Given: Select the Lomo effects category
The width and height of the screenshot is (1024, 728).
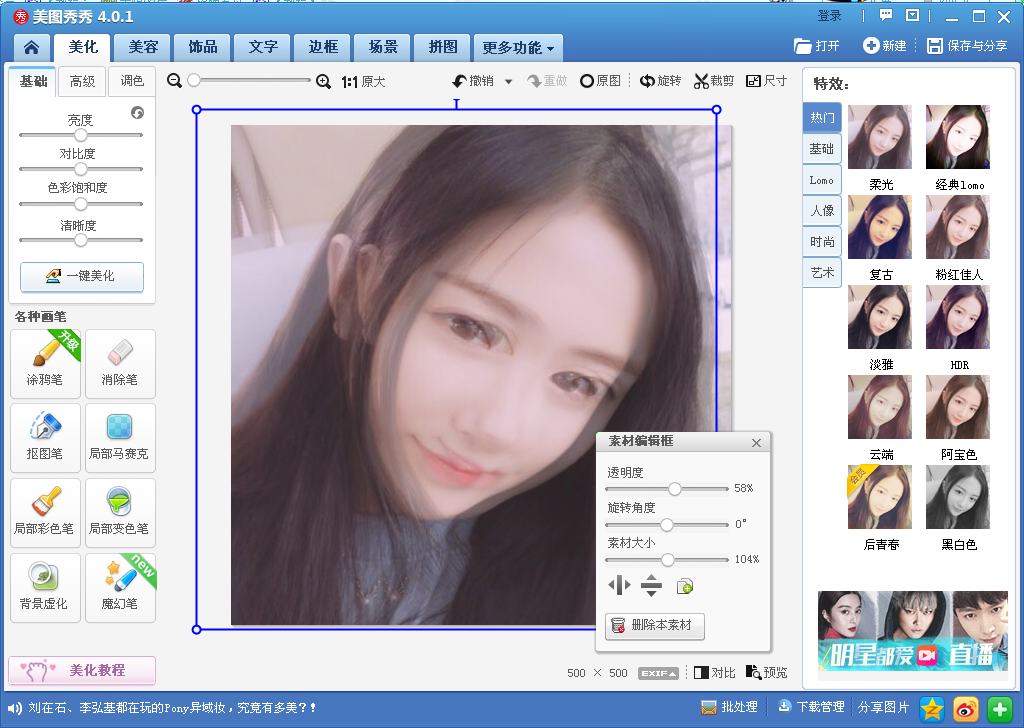Looking at the screenshot, I should (822, 180).
